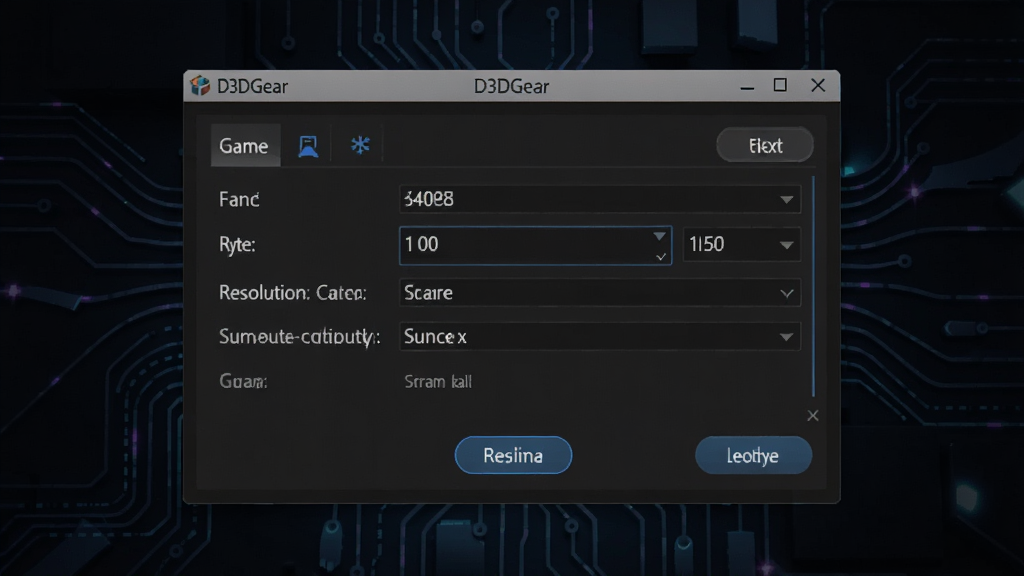Open the Sumoute-catiputy dropdown showing Sunce x
Screen dimensions: 1024x576
coord(600,337)
